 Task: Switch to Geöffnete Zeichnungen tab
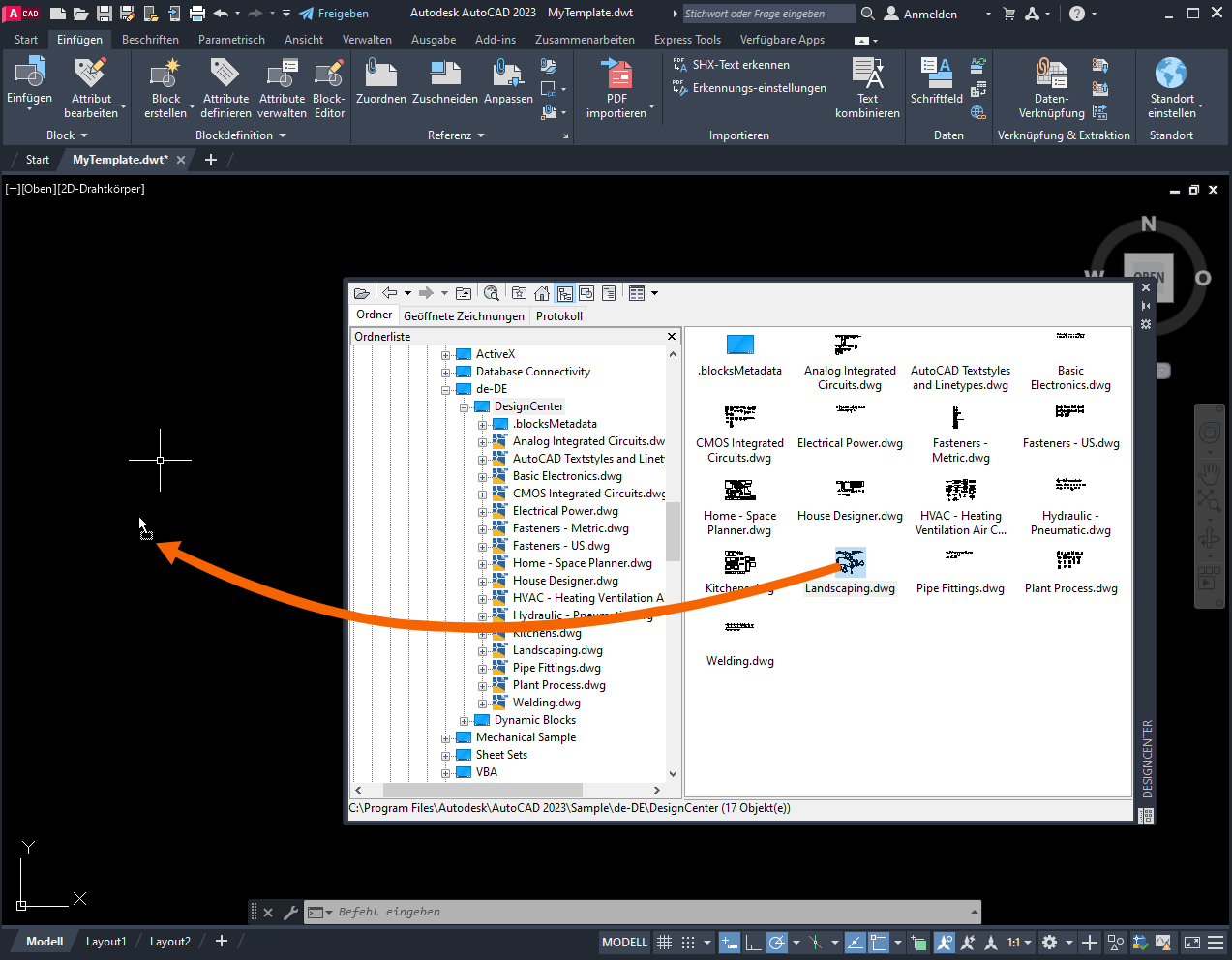[x=464, y=316]
